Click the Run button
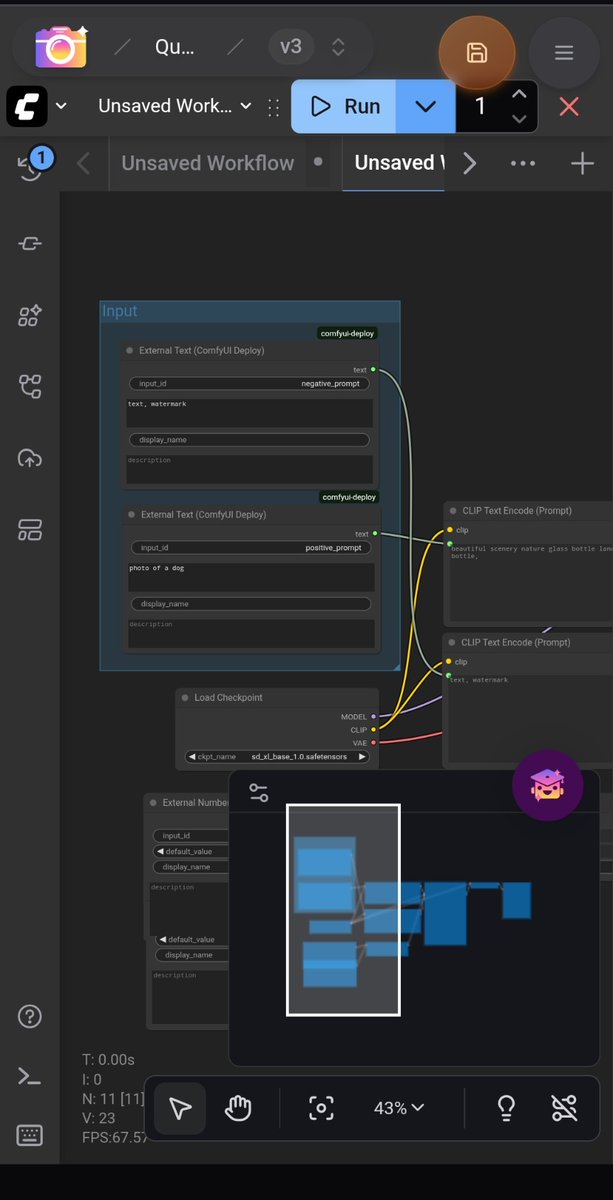The width and height of the screenshot is (613, 1200). [344, 106]
